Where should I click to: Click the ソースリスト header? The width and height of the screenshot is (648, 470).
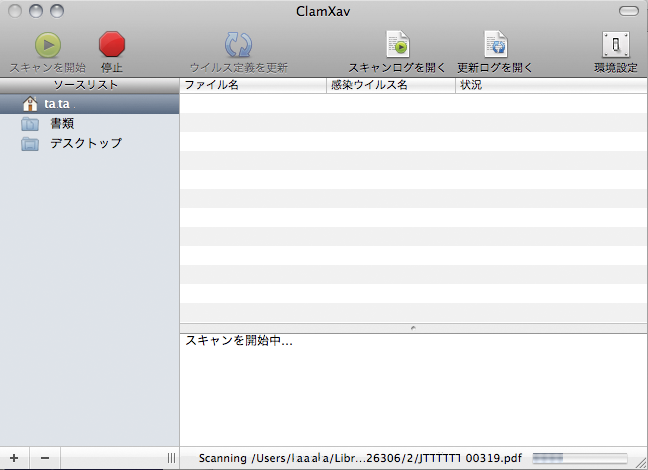[x=90, y=85]
